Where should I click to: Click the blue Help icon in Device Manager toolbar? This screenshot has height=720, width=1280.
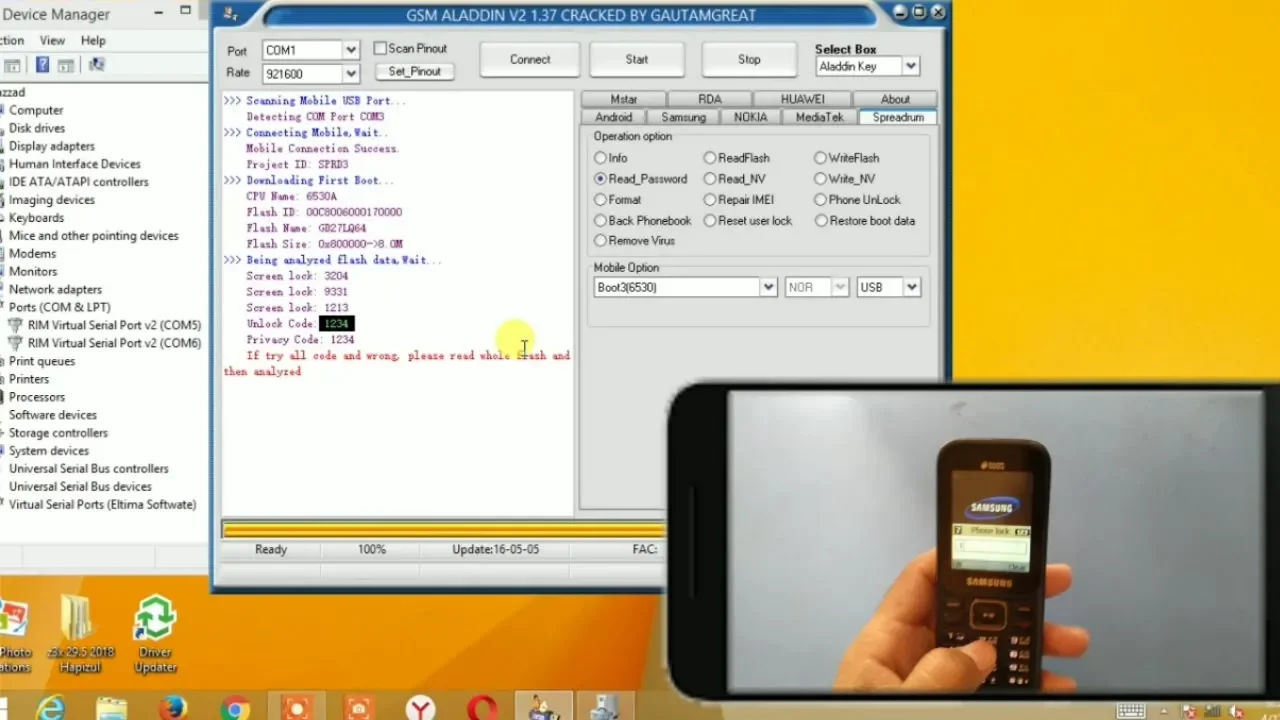point(42,65)
